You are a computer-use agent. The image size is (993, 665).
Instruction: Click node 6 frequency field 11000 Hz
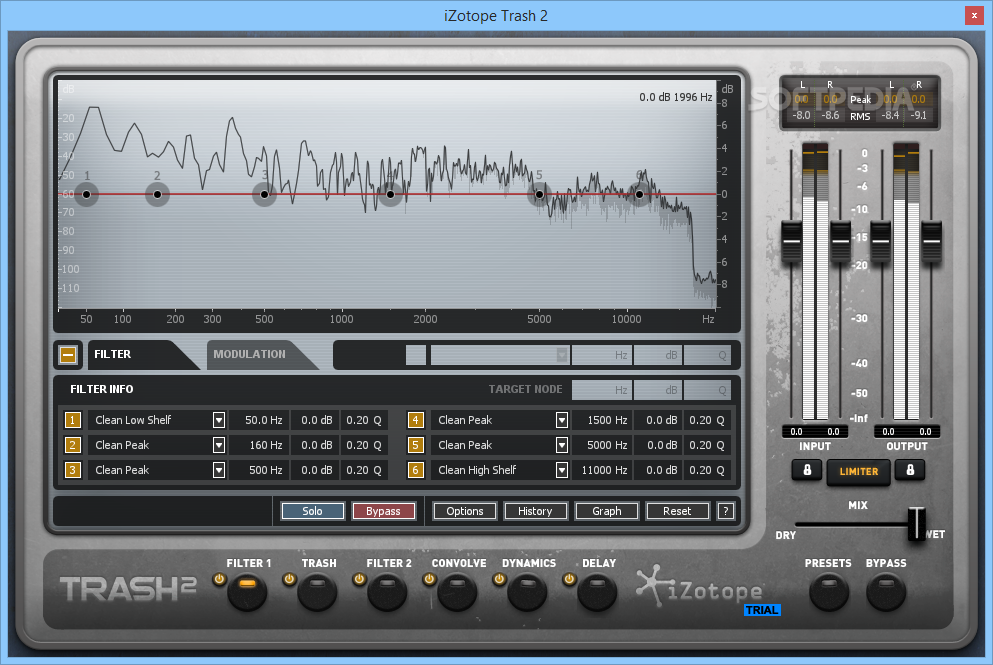point(602,470)
